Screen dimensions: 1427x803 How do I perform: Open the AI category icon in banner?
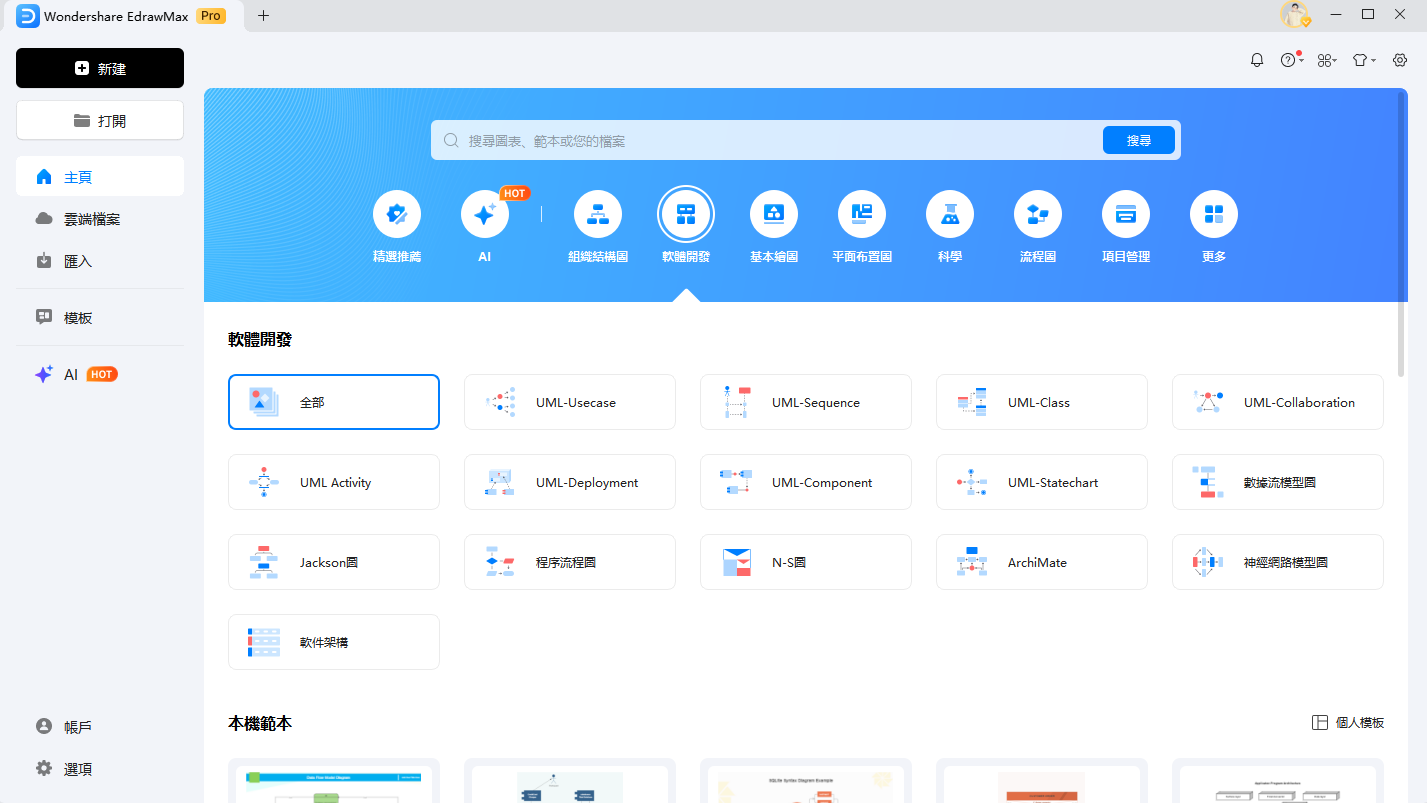[x=485, y=214]
